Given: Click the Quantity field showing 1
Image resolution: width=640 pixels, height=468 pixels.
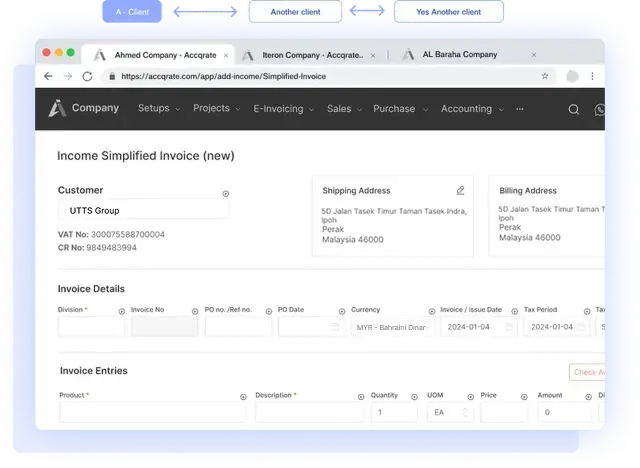Looking at the screenshot, I should 394,413.
